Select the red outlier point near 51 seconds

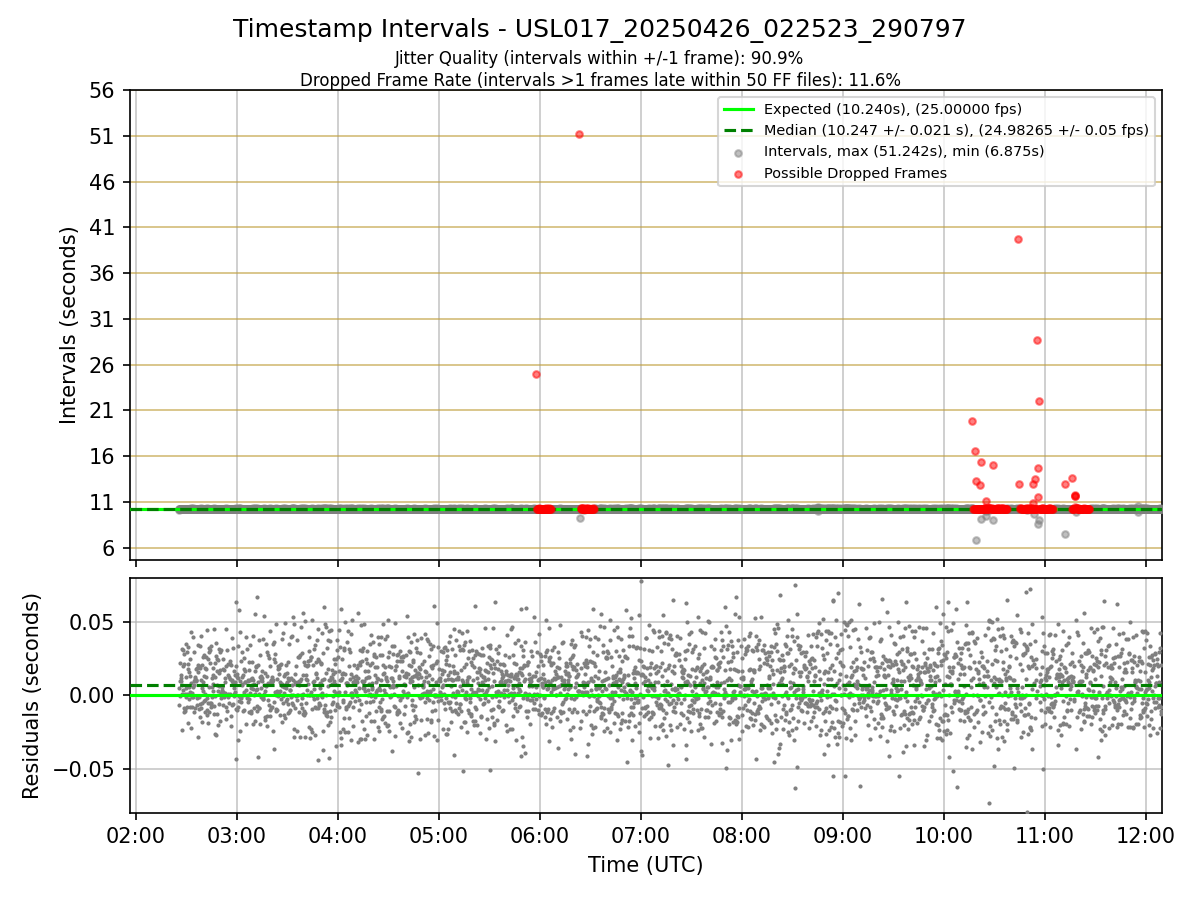click(x=579, y=134)
